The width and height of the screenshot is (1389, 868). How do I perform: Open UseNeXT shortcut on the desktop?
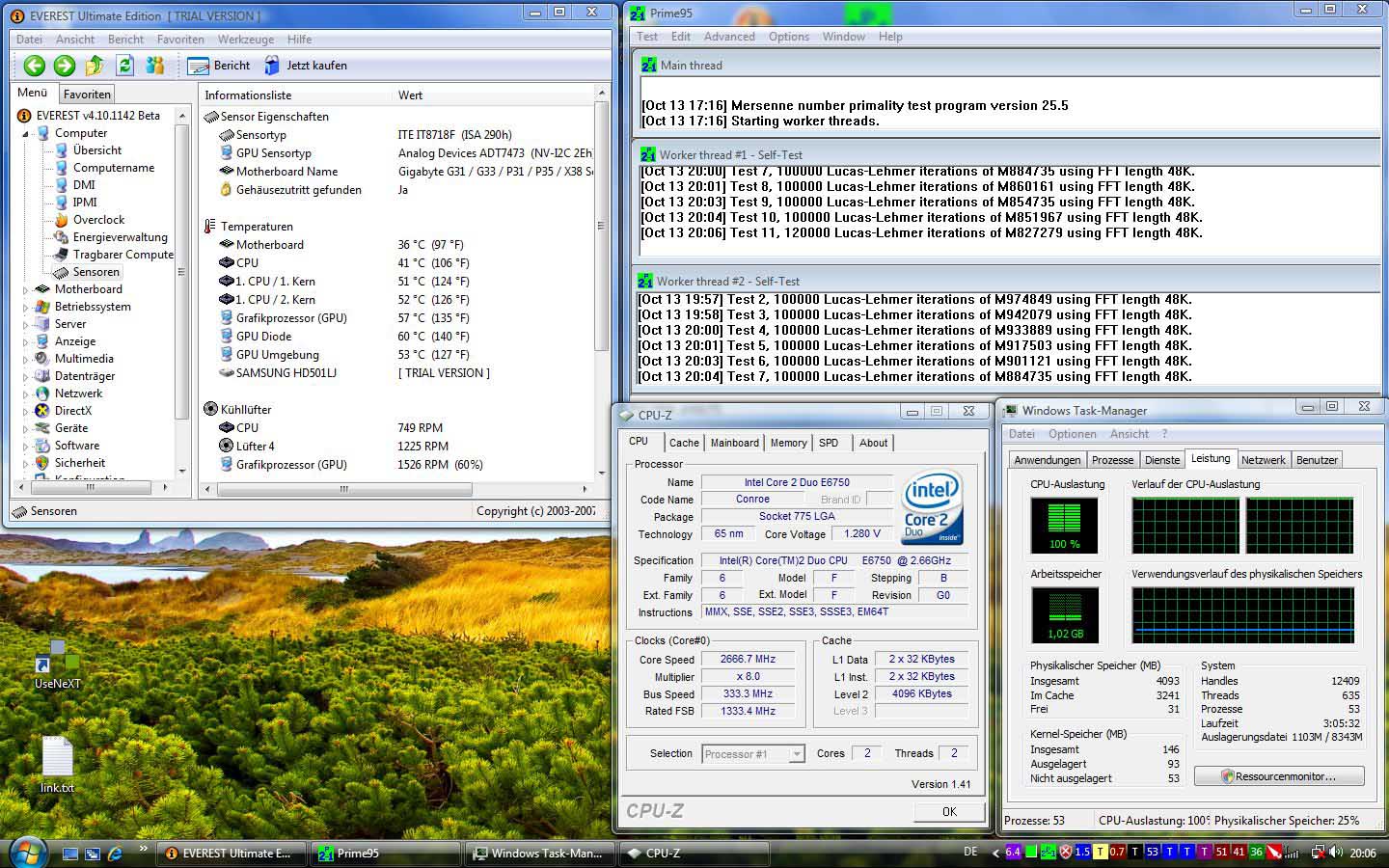point(57,664)
